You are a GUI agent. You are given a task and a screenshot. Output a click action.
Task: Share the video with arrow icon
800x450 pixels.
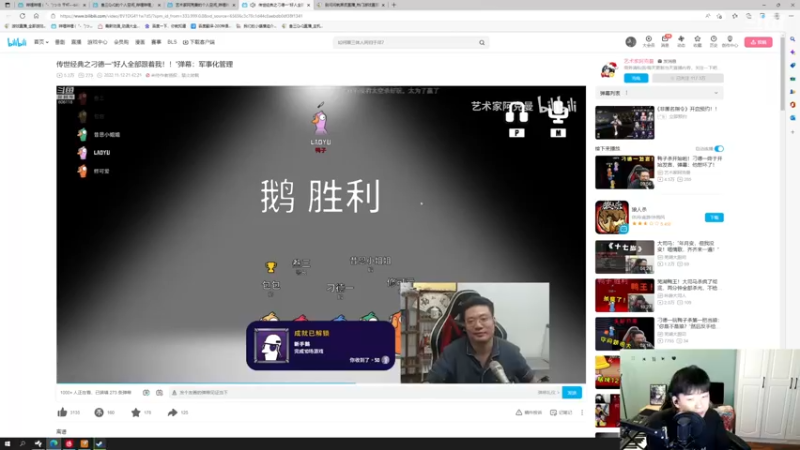pos(172,412)
